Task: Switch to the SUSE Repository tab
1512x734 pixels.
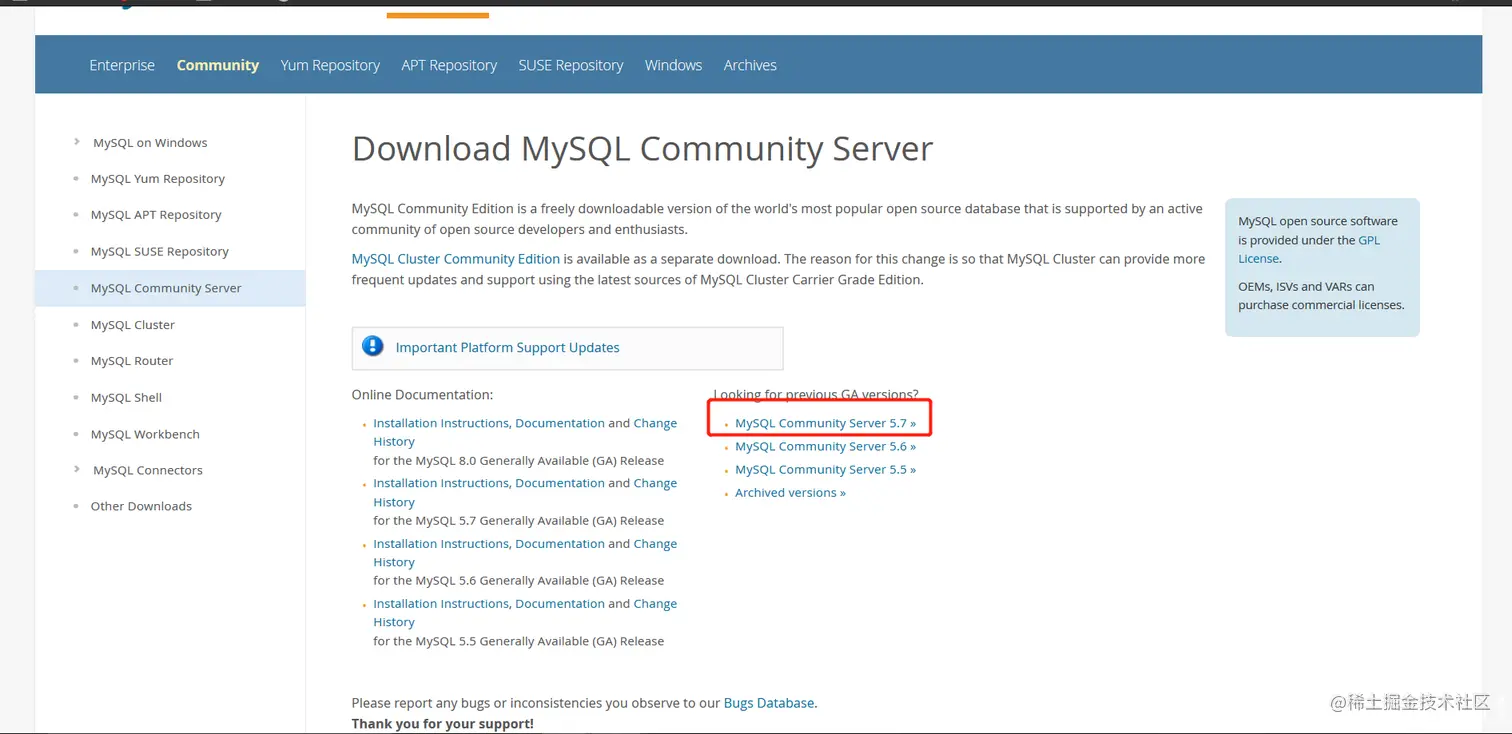Action: point(571,65)
